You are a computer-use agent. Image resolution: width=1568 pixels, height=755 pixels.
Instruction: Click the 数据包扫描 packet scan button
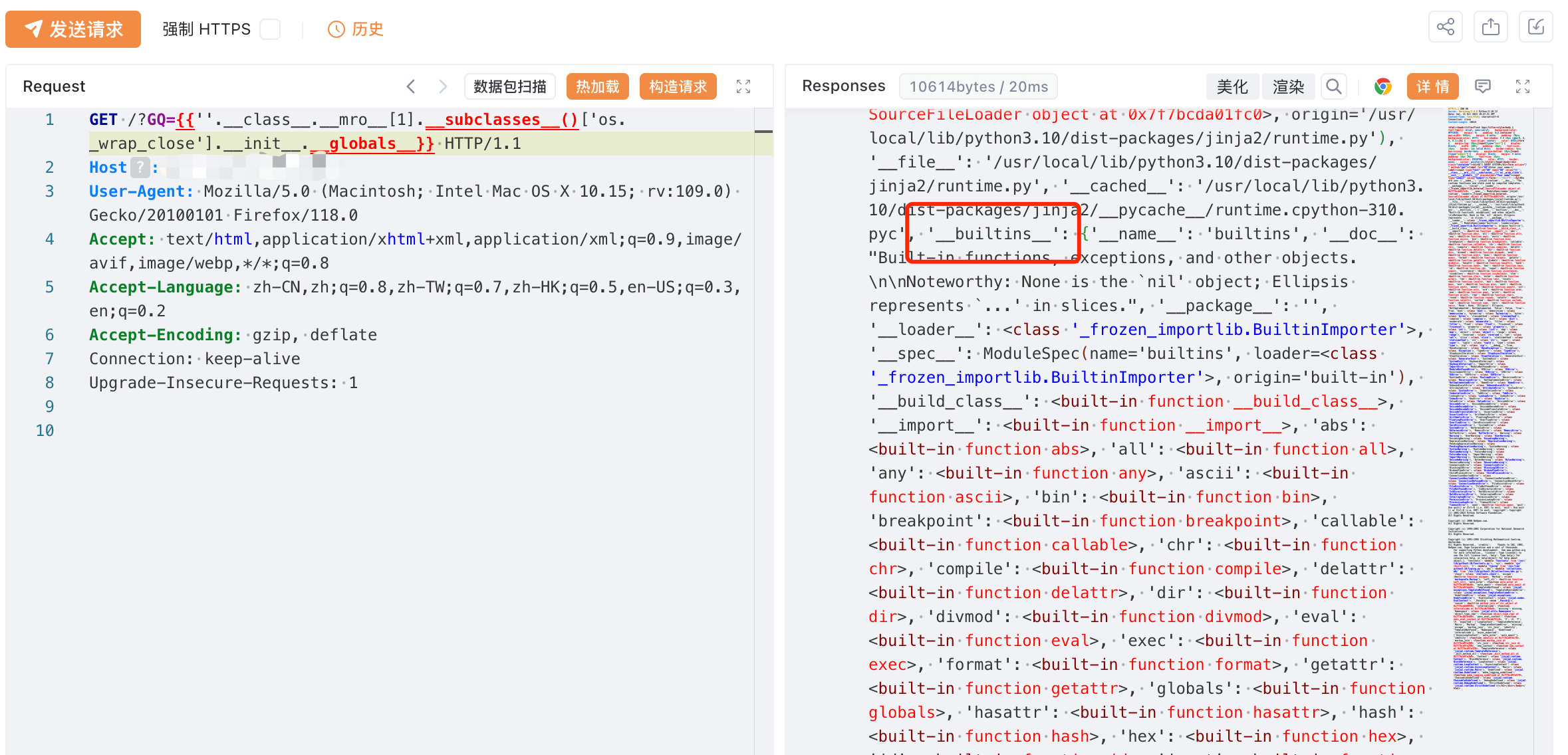click(510, 86)
